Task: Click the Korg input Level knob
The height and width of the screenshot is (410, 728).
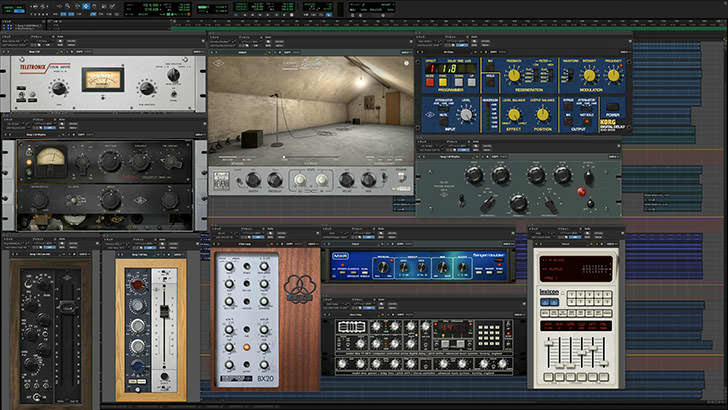Action: click(x=466, y=114)
